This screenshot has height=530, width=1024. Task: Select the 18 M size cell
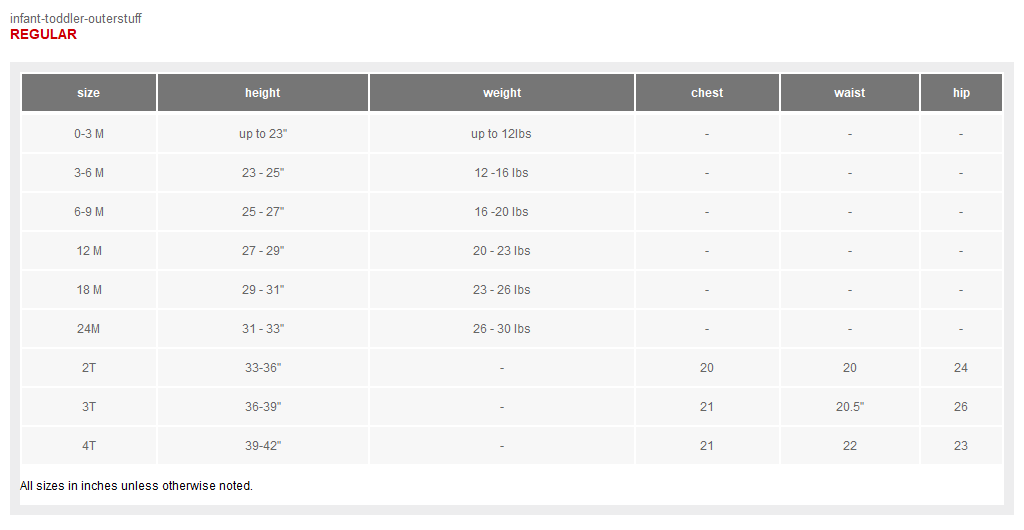(89, 290)
